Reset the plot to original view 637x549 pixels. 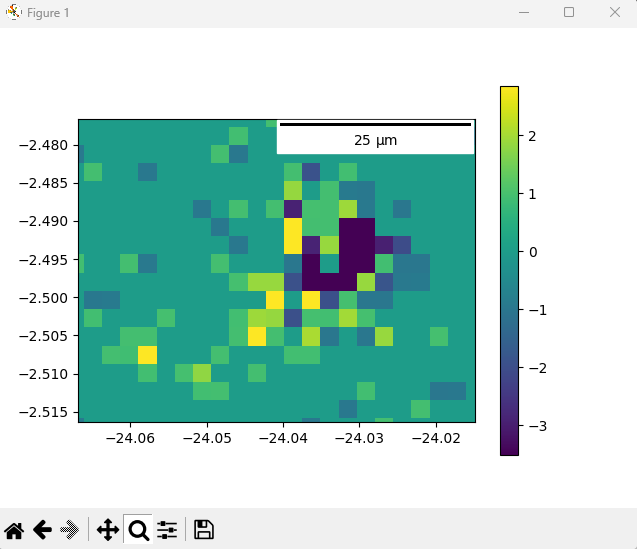[14, 530]
